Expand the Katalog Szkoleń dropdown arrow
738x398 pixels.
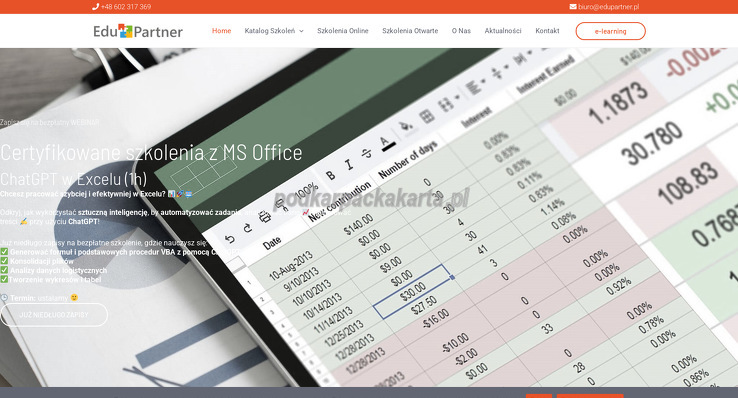301,31
